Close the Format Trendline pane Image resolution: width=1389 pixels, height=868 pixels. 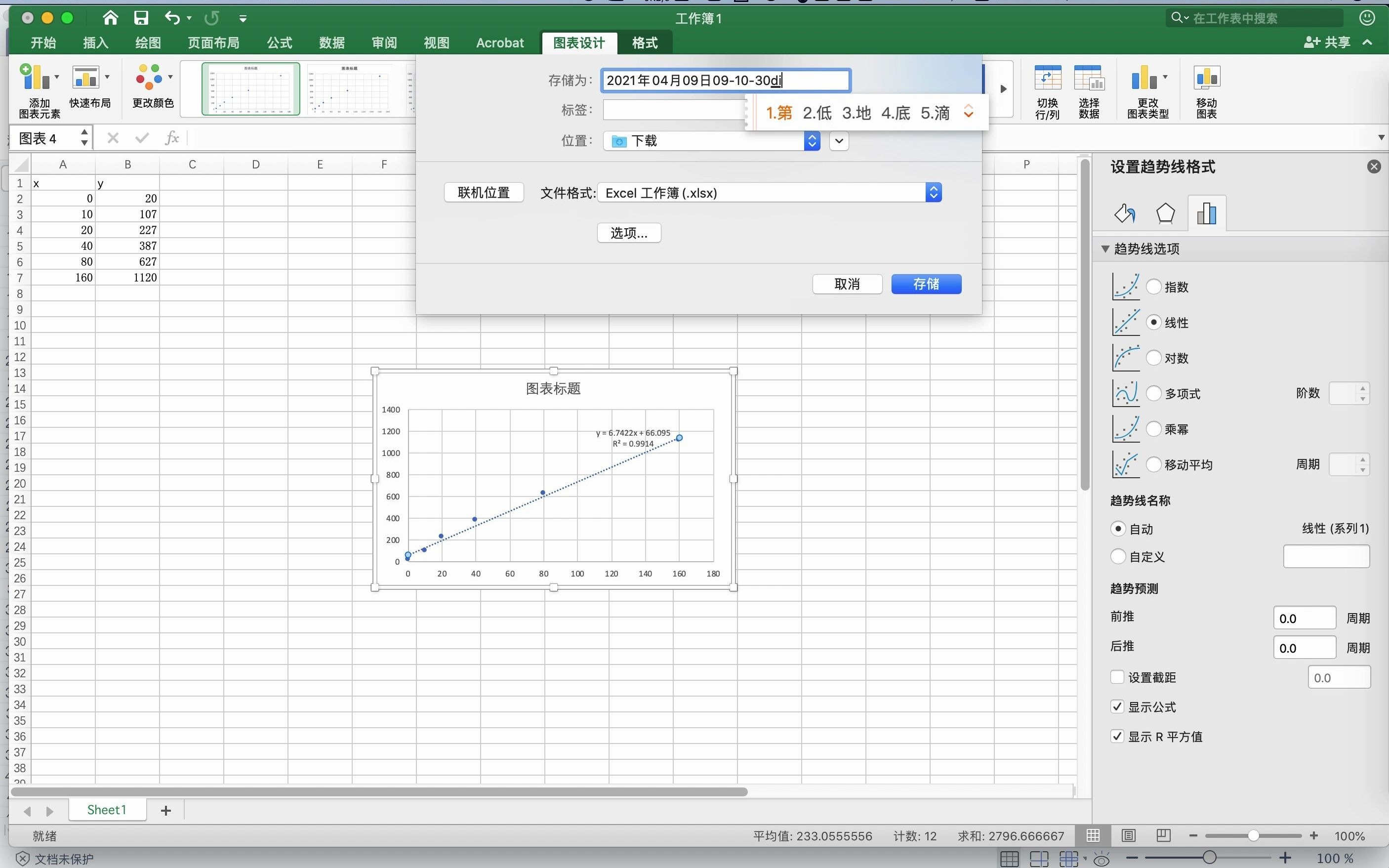click(1374, 166)
